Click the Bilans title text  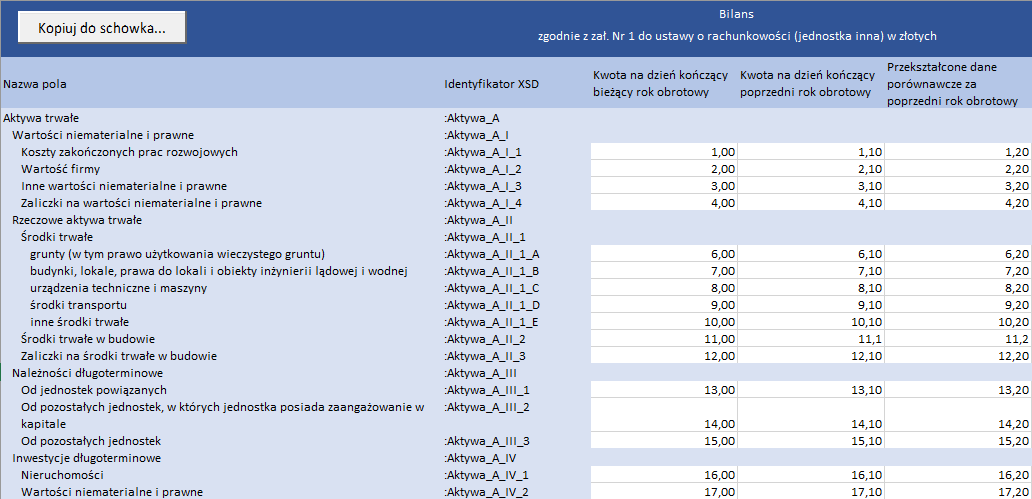click(736, 14)
